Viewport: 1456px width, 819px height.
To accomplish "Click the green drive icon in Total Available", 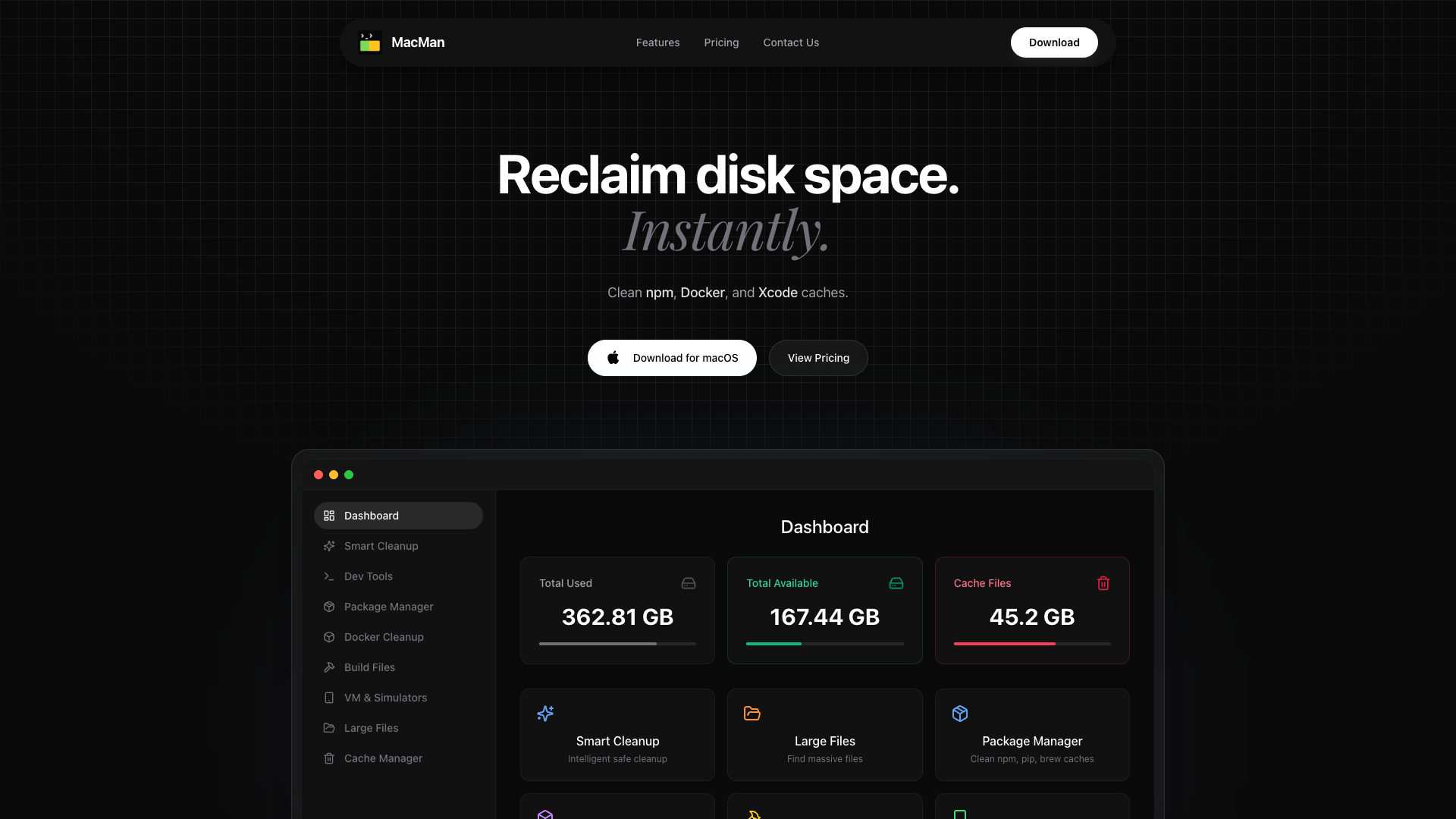I will click(x=896, y=583).
